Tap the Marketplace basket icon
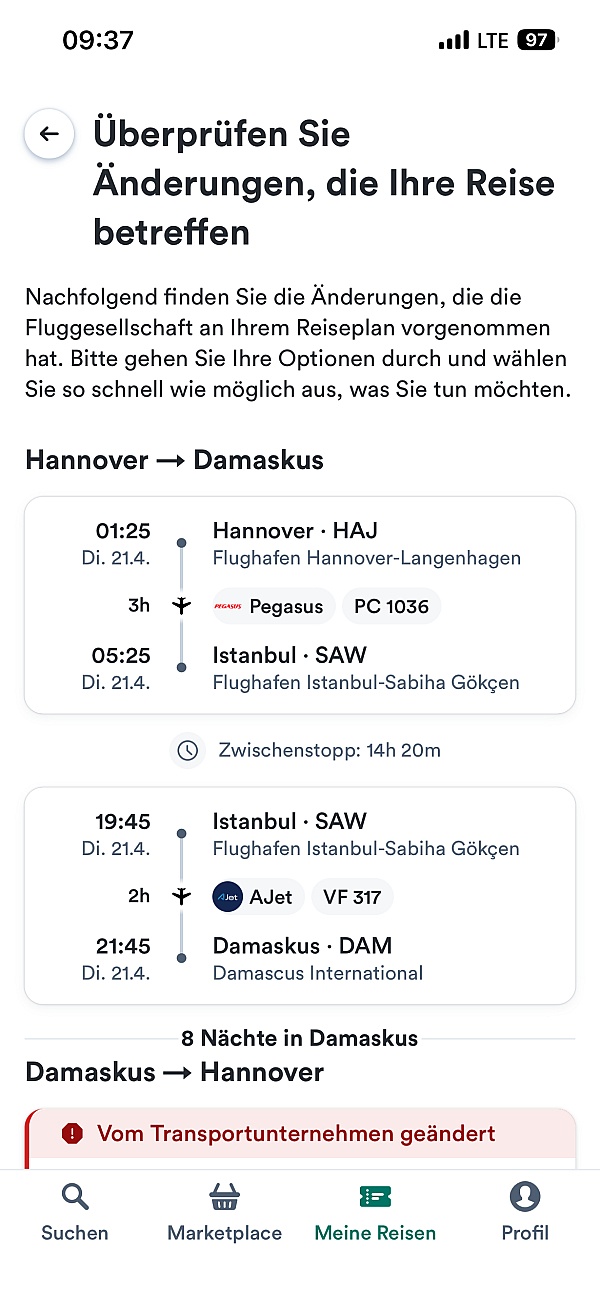 [224, 1196]
